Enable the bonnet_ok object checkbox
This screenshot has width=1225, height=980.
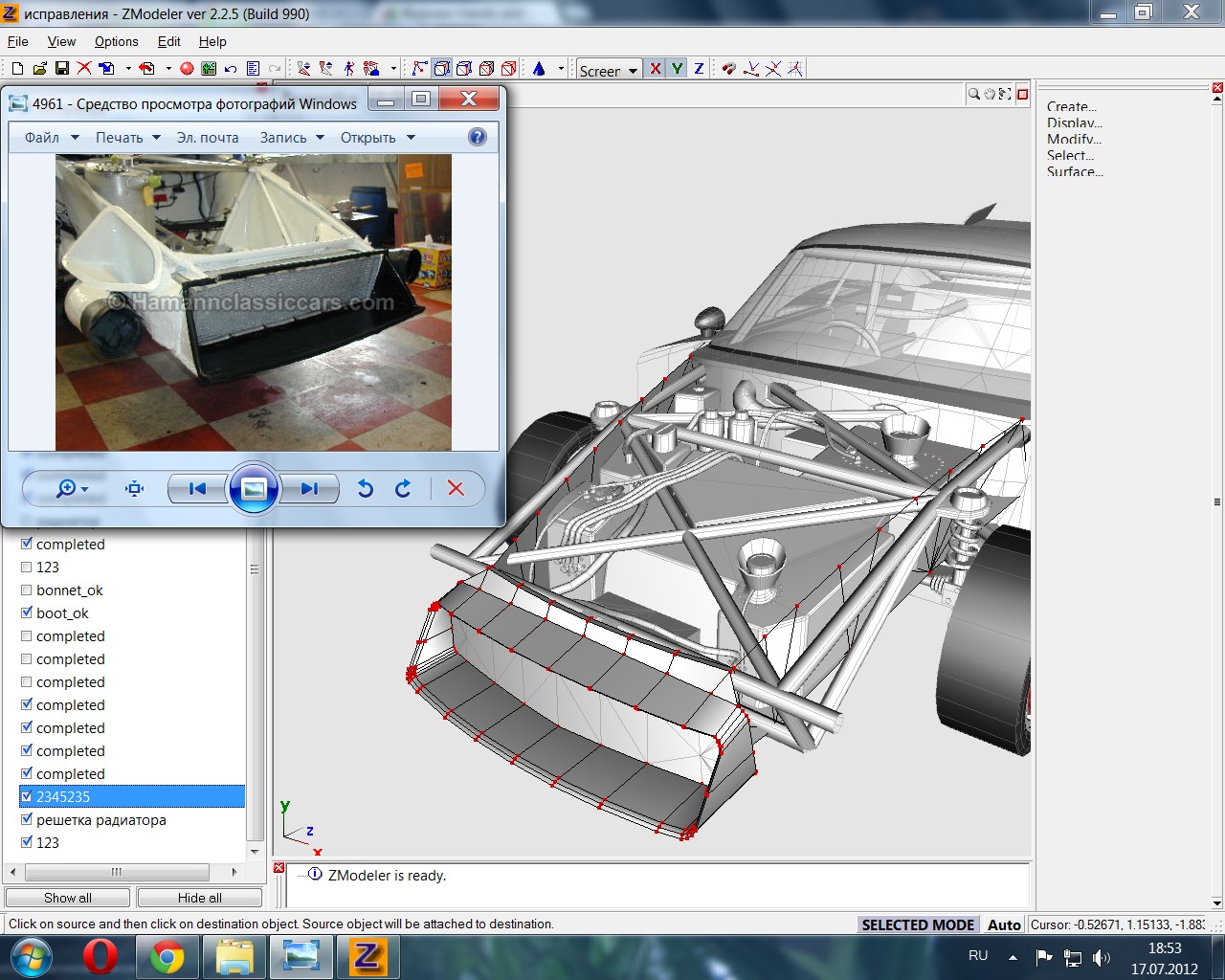[x=27, y=590]
